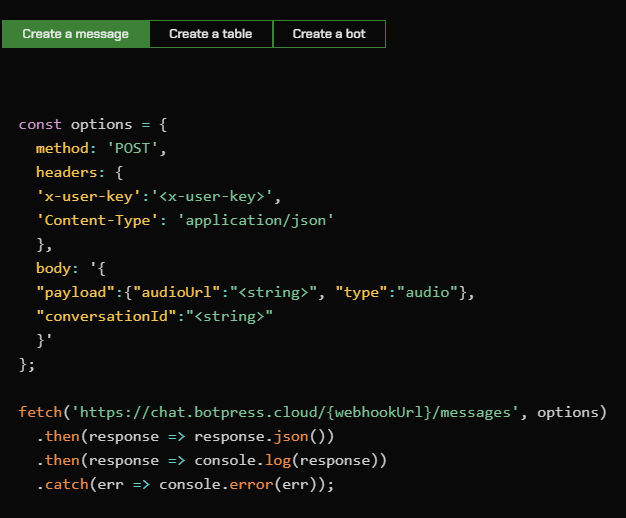The image size is (626, 518).
Task: Click the 'Content-Type' header key
Action: [97, 220]
